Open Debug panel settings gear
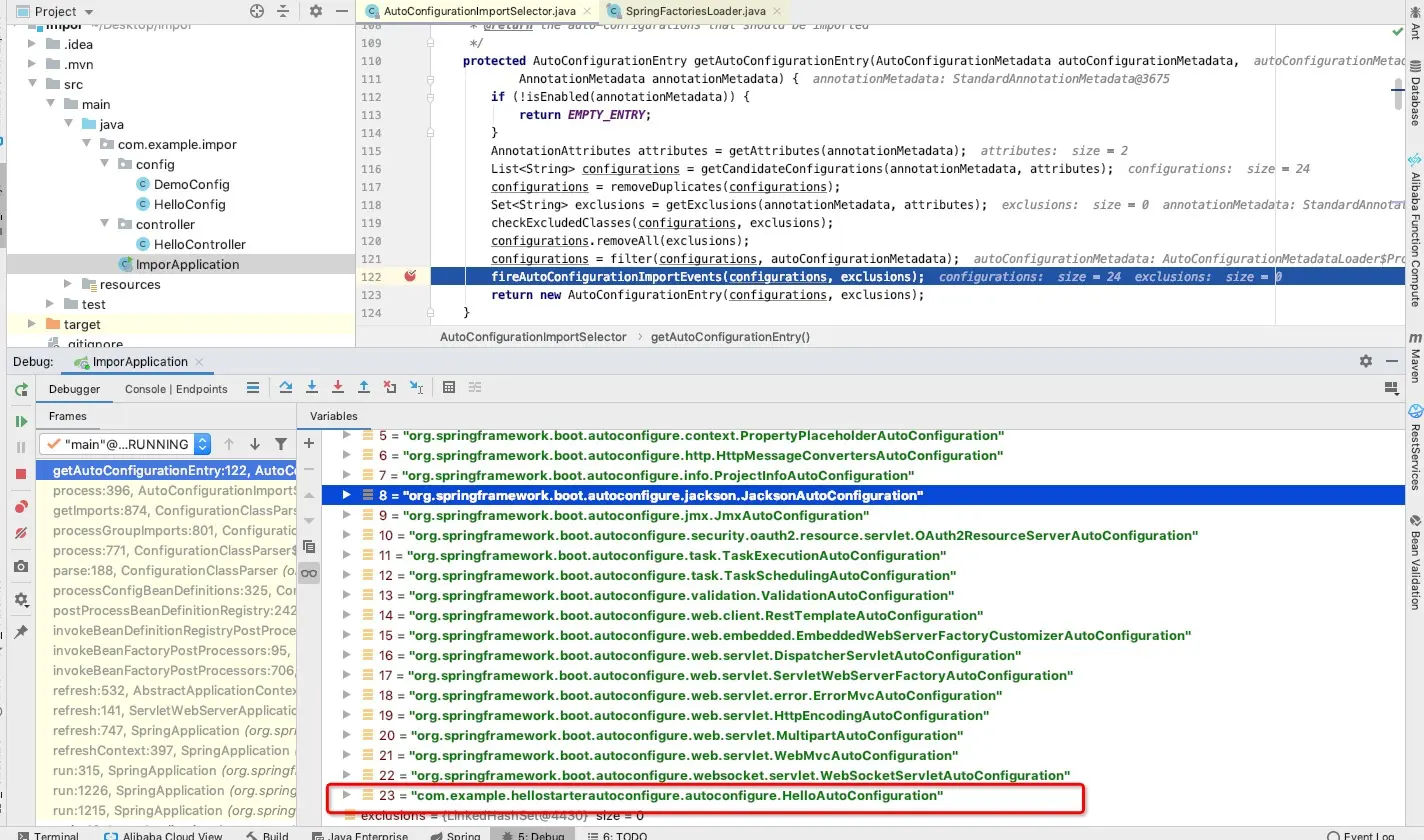 coord(1366,361)
